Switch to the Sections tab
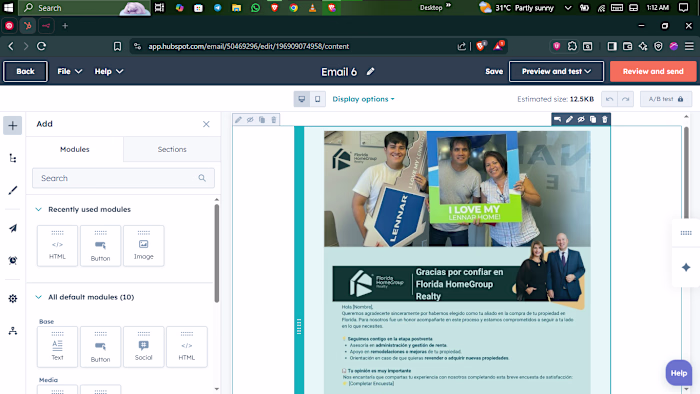Screen dimensions: 700x394 172,149
